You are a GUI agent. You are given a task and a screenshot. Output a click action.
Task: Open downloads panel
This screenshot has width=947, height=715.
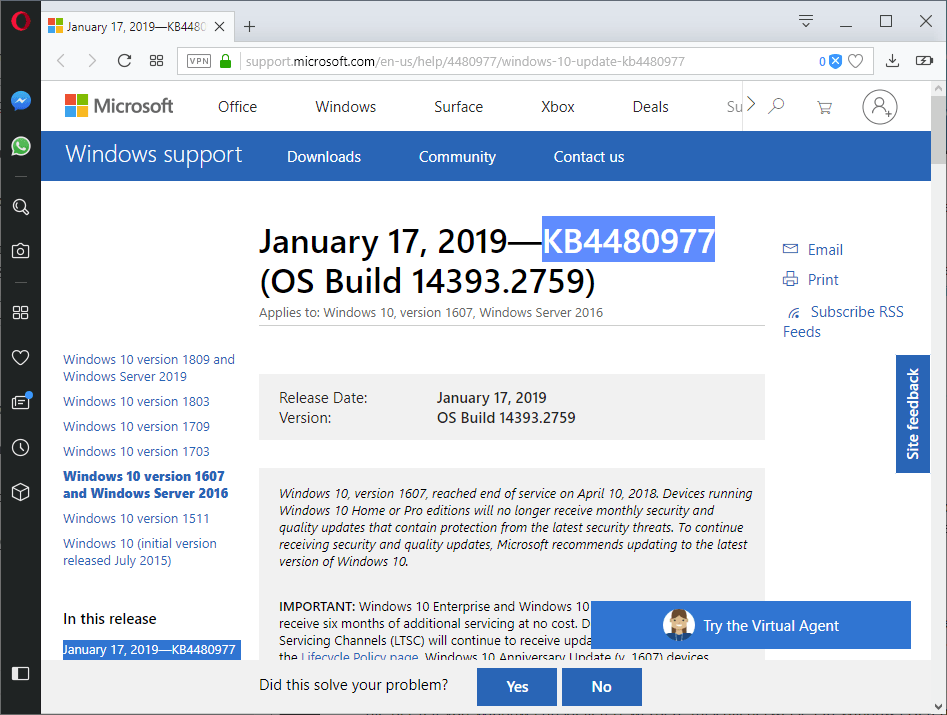(892, 60)
